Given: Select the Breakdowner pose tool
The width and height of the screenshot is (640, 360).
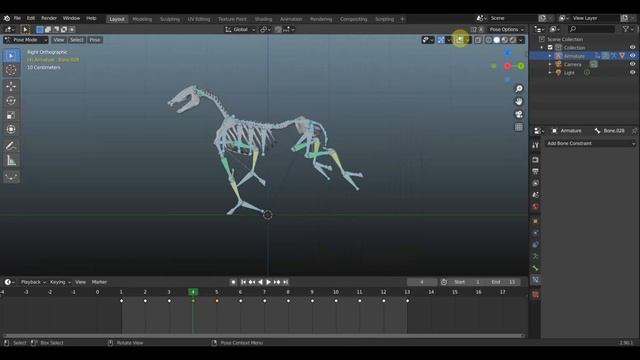Looking at the screenshot, I should point(11,177).
